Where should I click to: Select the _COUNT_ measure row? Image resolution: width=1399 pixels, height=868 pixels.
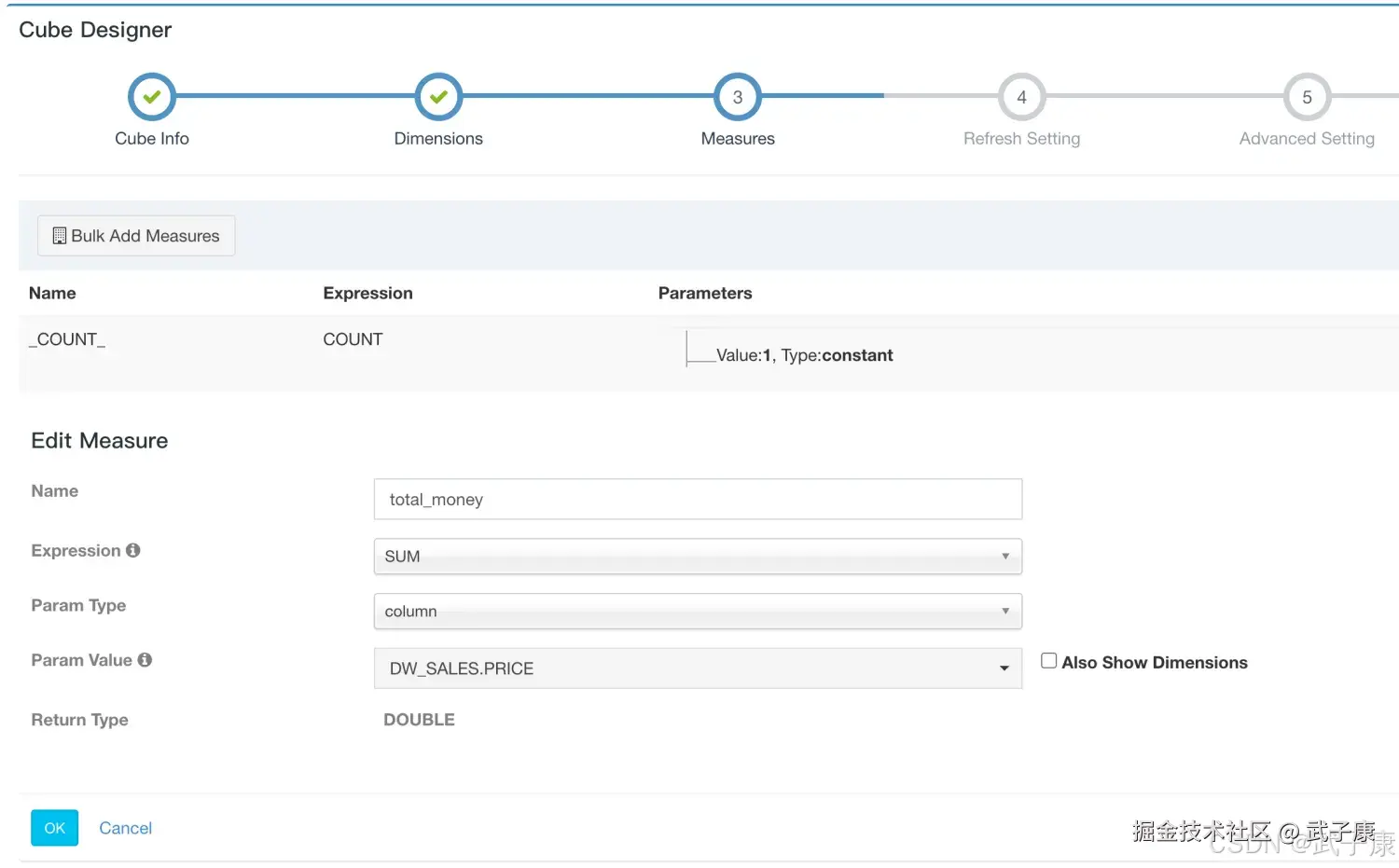pos(67,340)
